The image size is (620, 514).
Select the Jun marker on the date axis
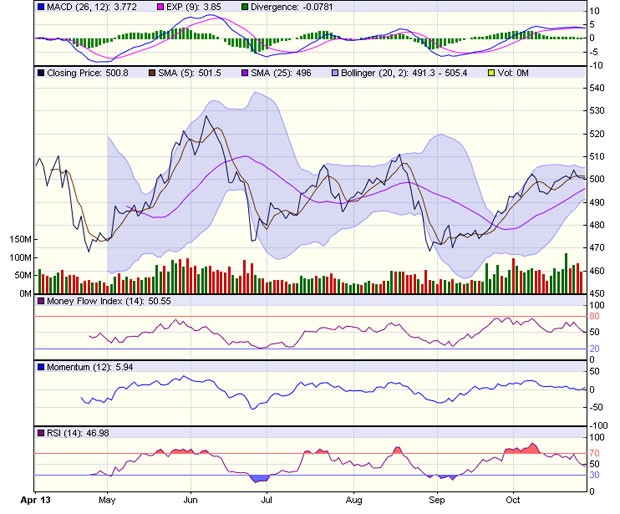(x=188, y=497)
